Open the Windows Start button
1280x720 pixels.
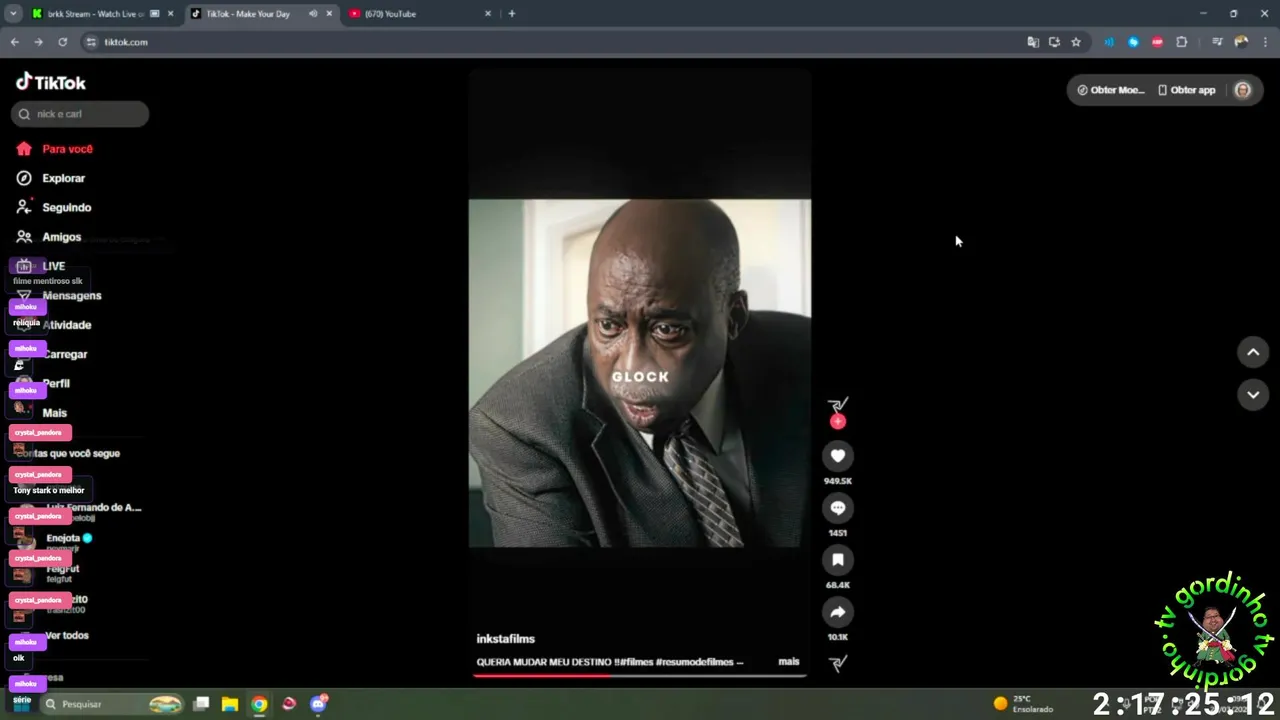[x=22, y=704]
